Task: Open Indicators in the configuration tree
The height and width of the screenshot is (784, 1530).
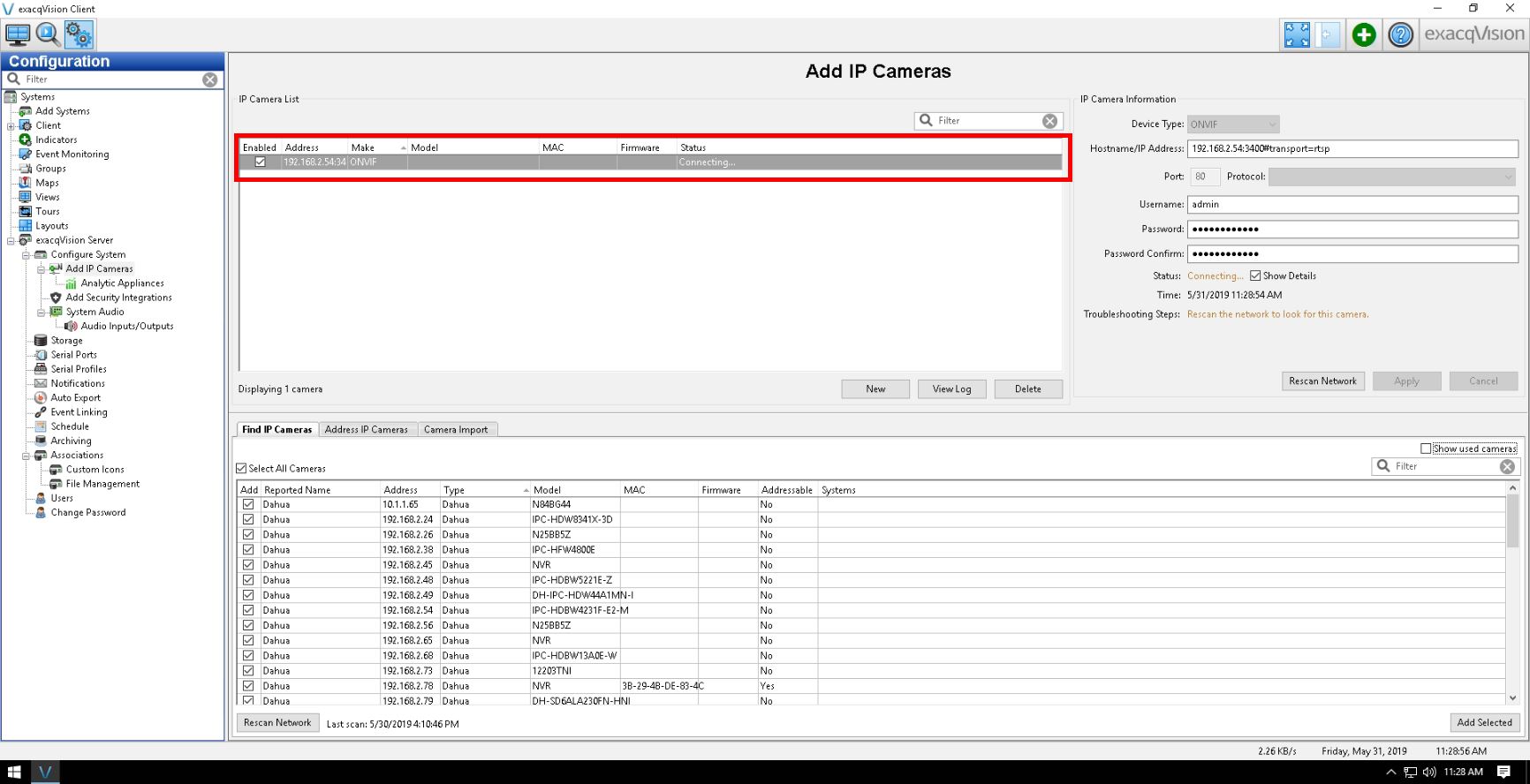Action: click(56, 139)
